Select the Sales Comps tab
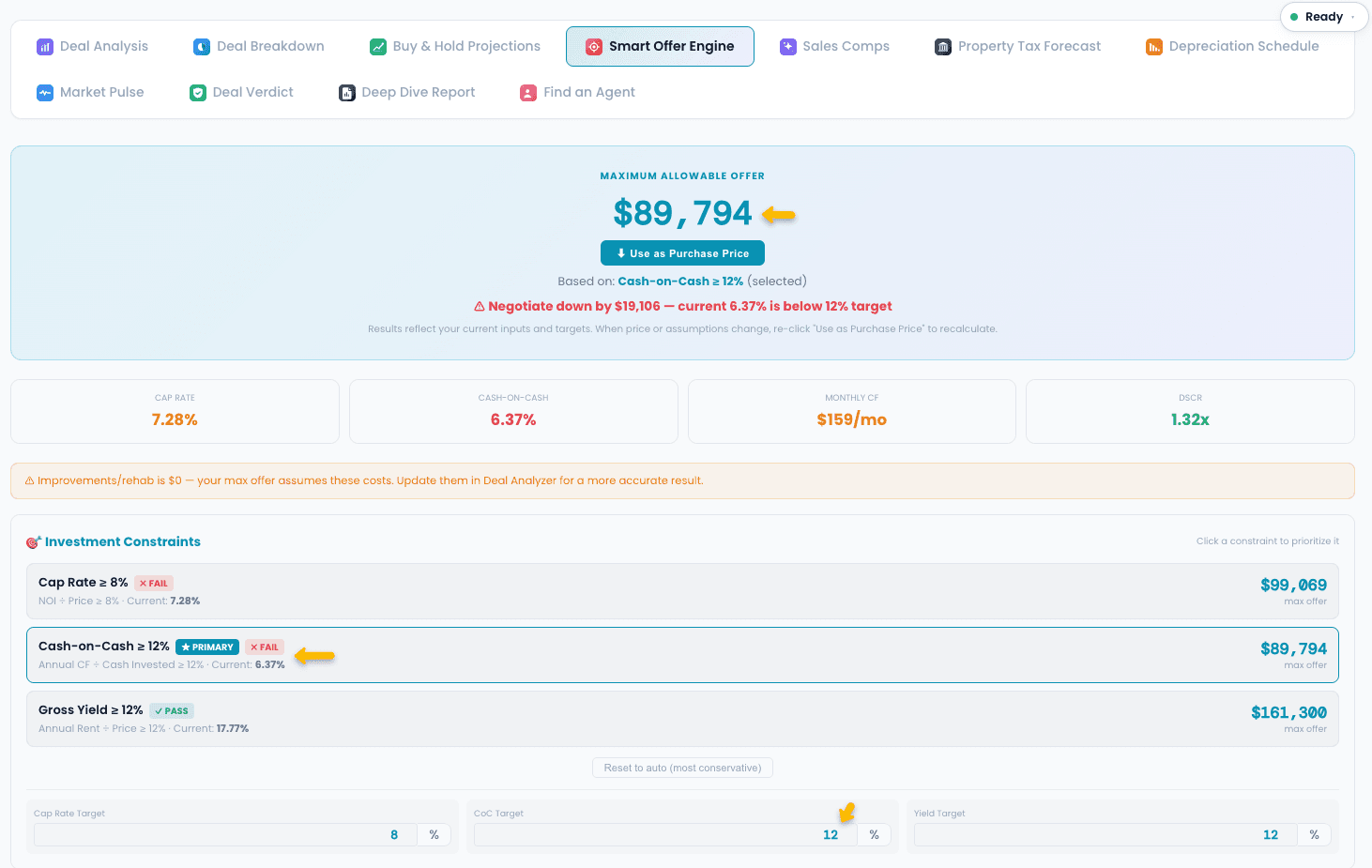 click(835, 46)
